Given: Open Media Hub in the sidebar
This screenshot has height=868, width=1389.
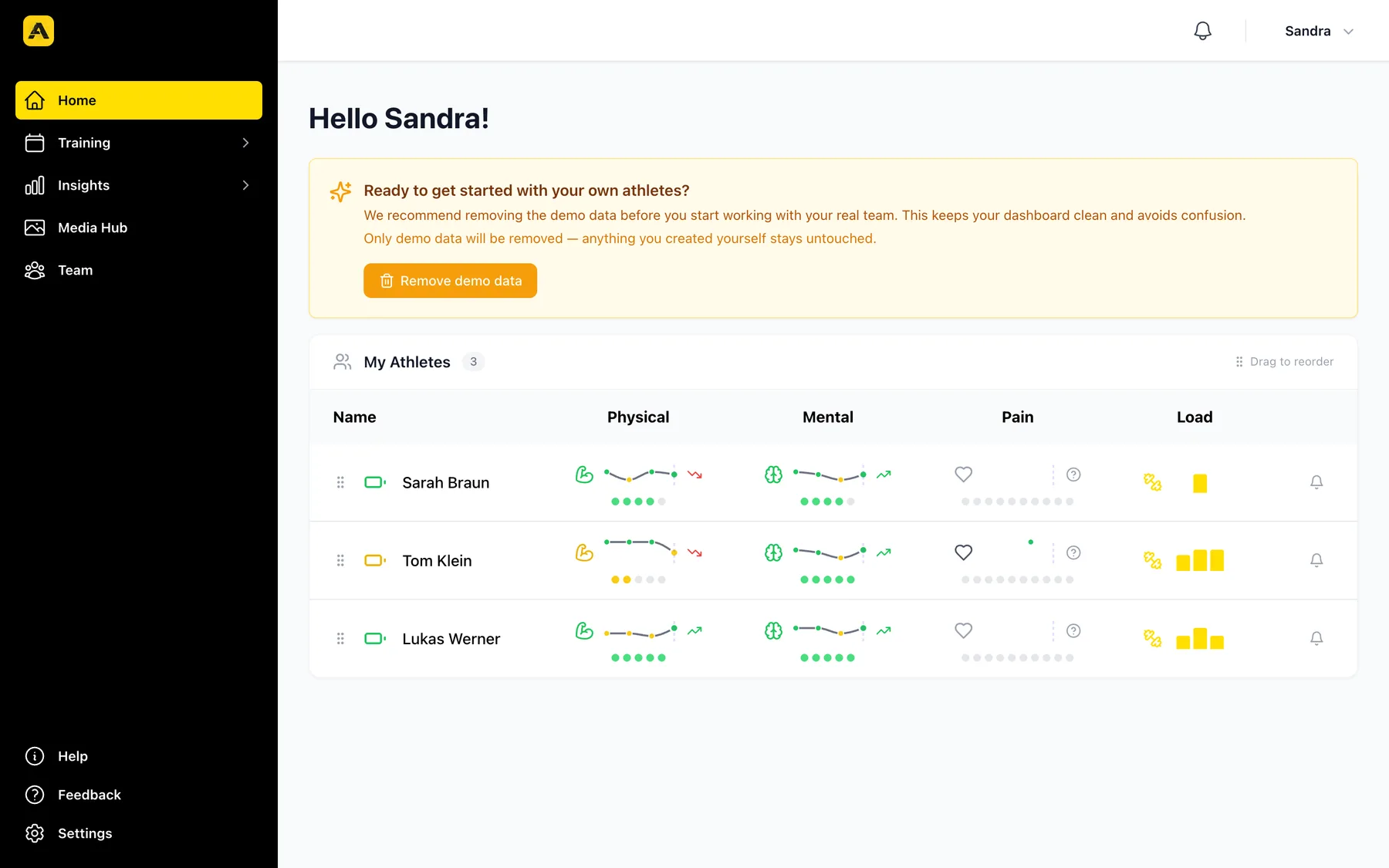Looking at the screenshot, I should click(x=139, y=228).
